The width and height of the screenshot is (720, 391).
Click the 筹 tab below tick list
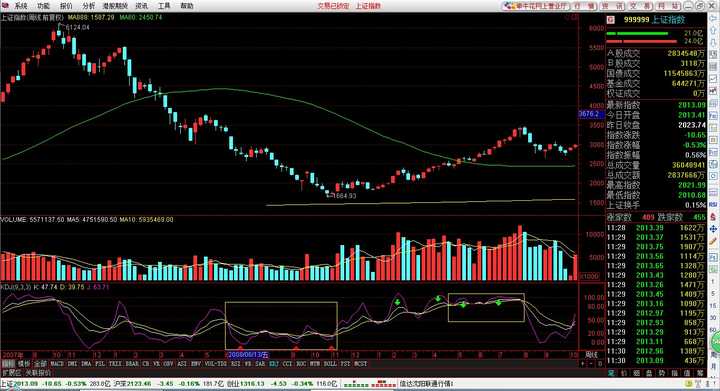coord(700,373)
